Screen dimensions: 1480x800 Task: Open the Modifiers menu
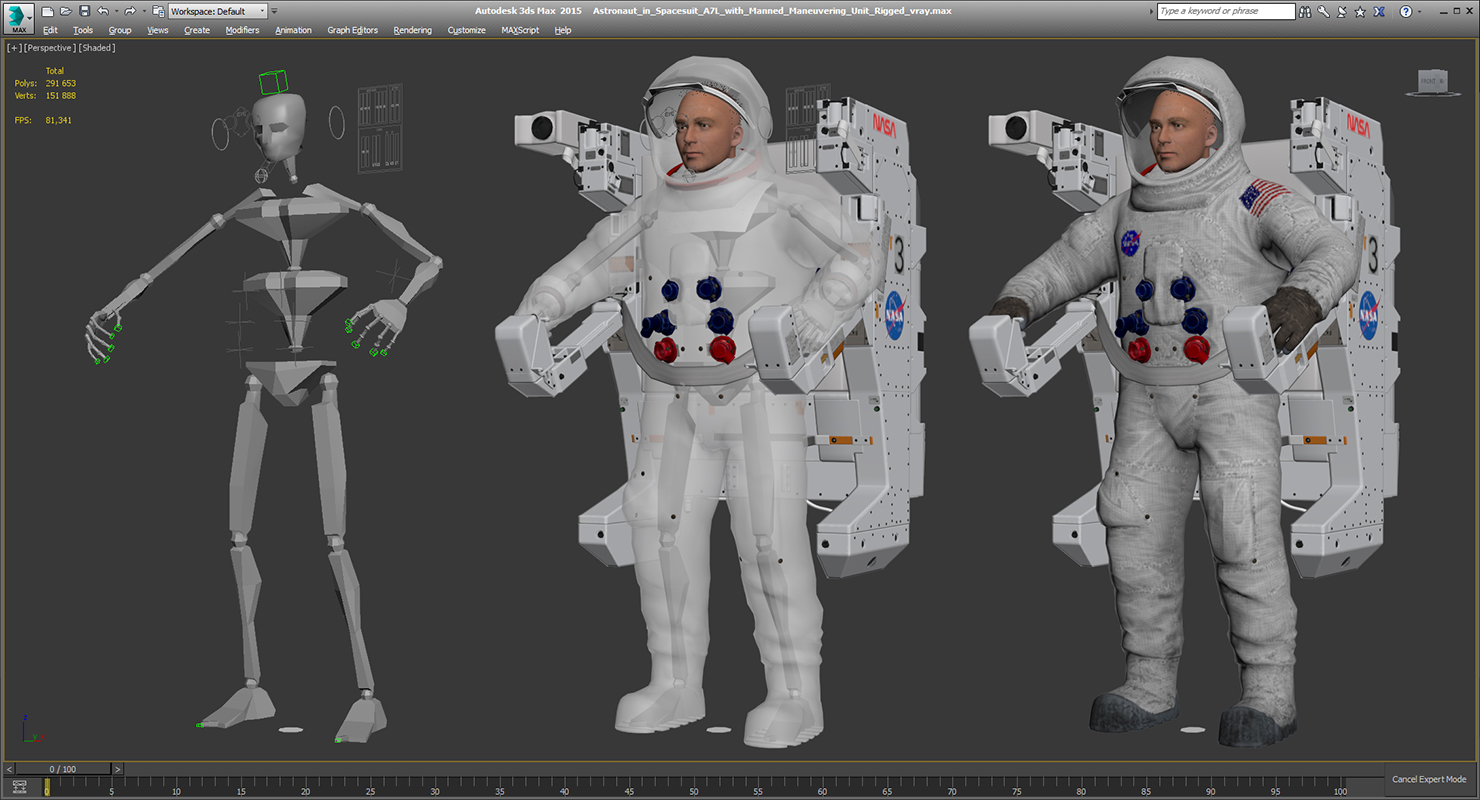coord(242,30)
